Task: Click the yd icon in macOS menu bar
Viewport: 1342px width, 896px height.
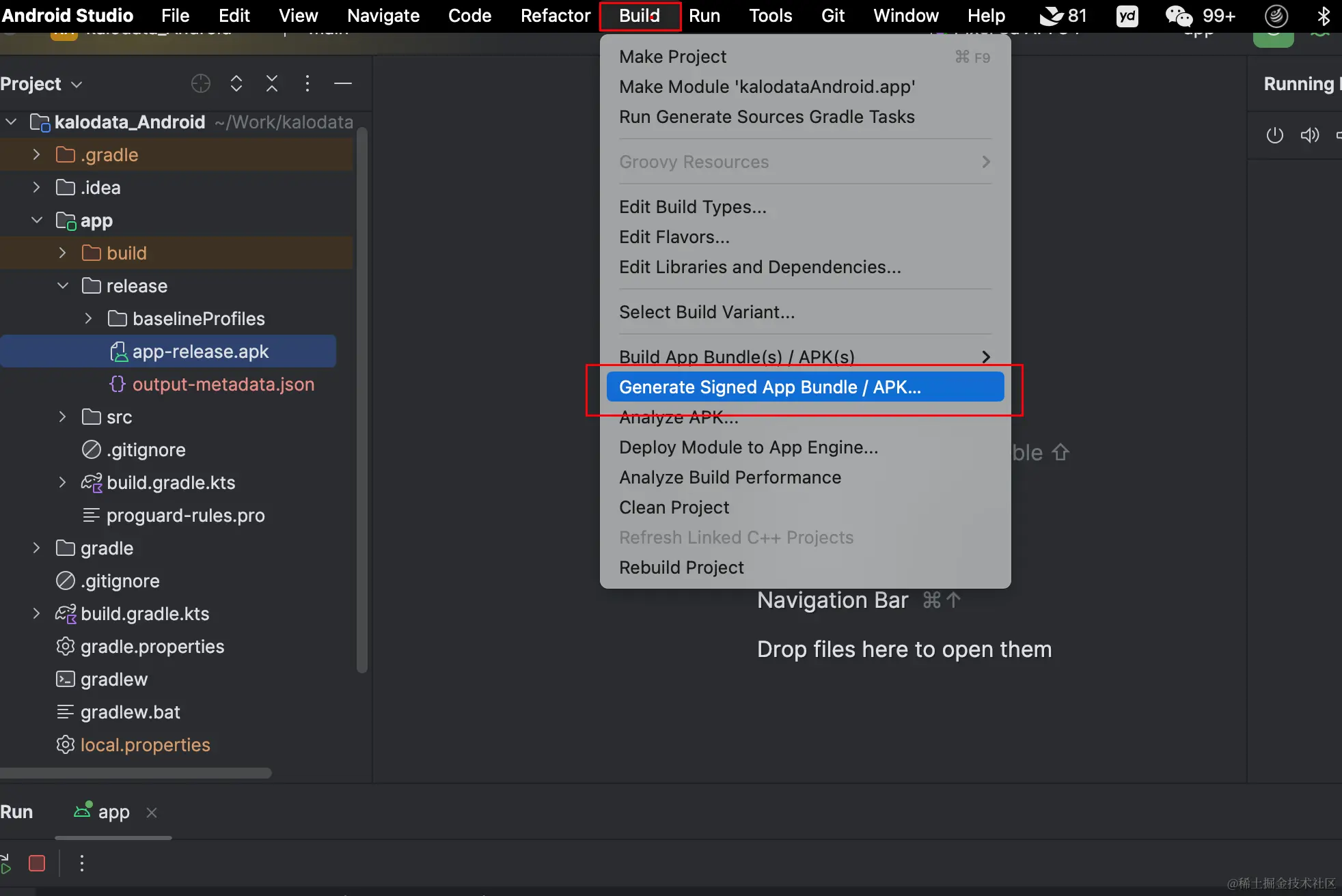Action: point(1127,15)
